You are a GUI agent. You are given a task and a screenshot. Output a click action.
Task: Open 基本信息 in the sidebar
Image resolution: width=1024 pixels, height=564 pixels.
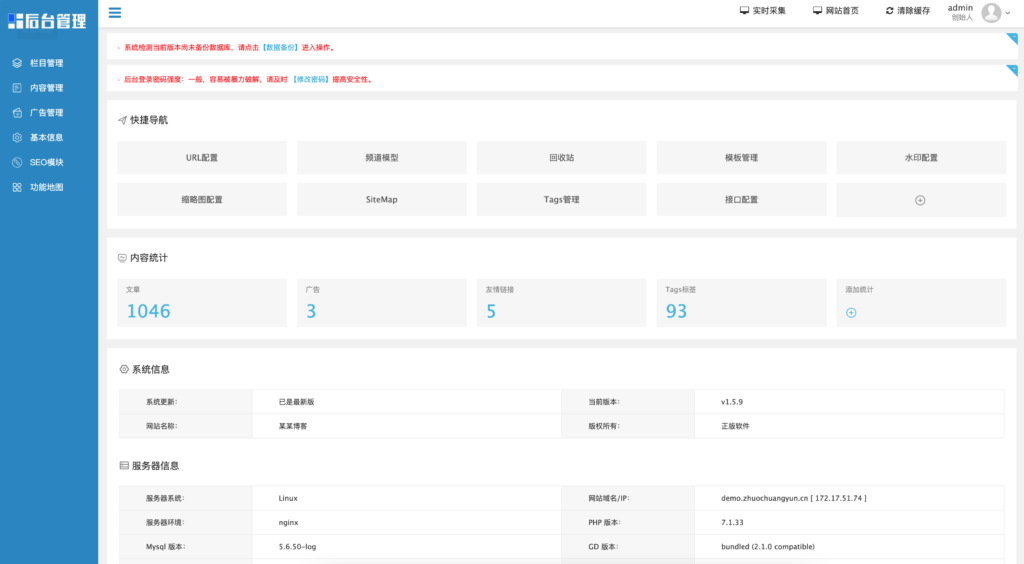click(x=46, y=138)
